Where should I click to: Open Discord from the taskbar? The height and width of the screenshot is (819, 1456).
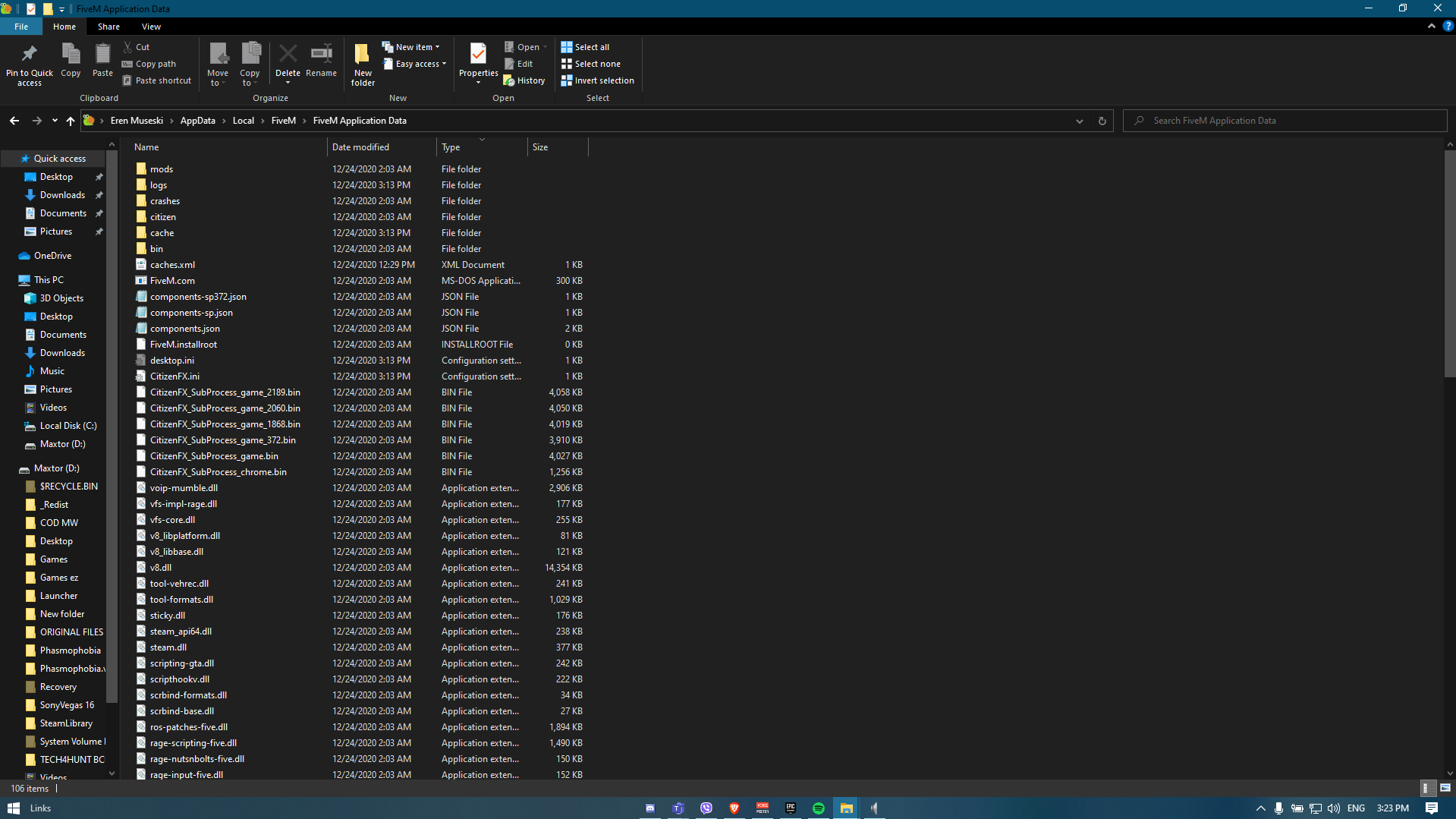click(x=650, y=808)
